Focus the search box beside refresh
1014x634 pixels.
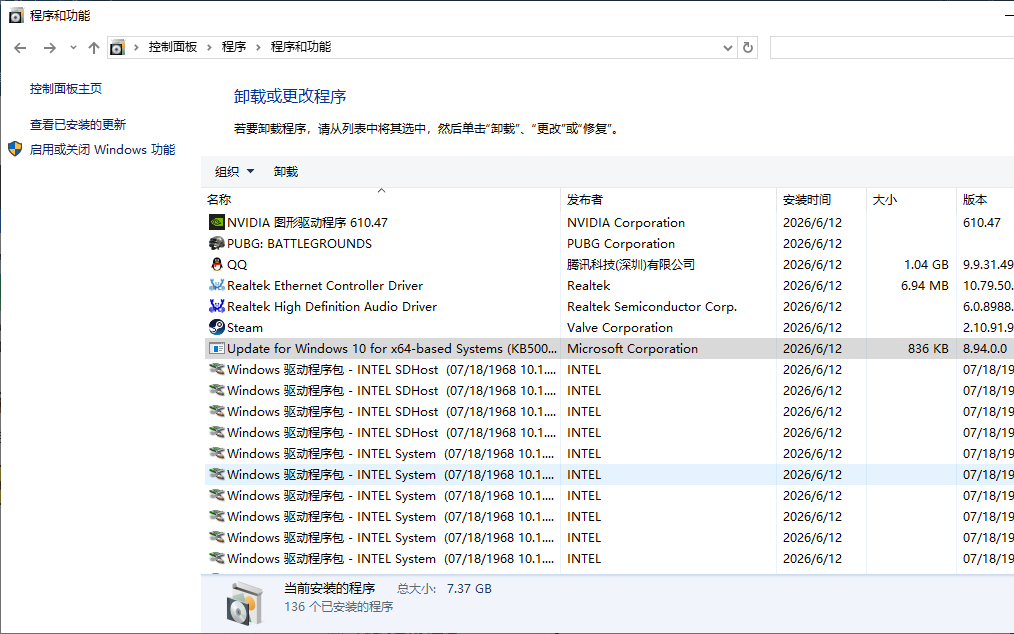[x=892, y=47]
